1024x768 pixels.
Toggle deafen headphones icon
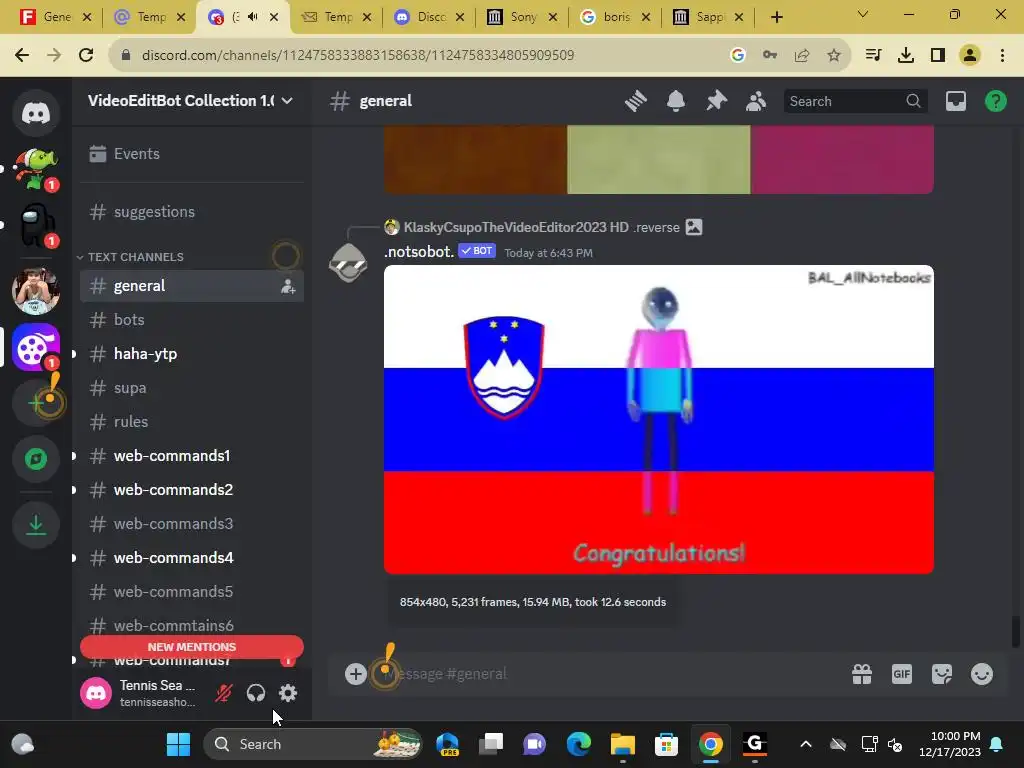(256, 693)
